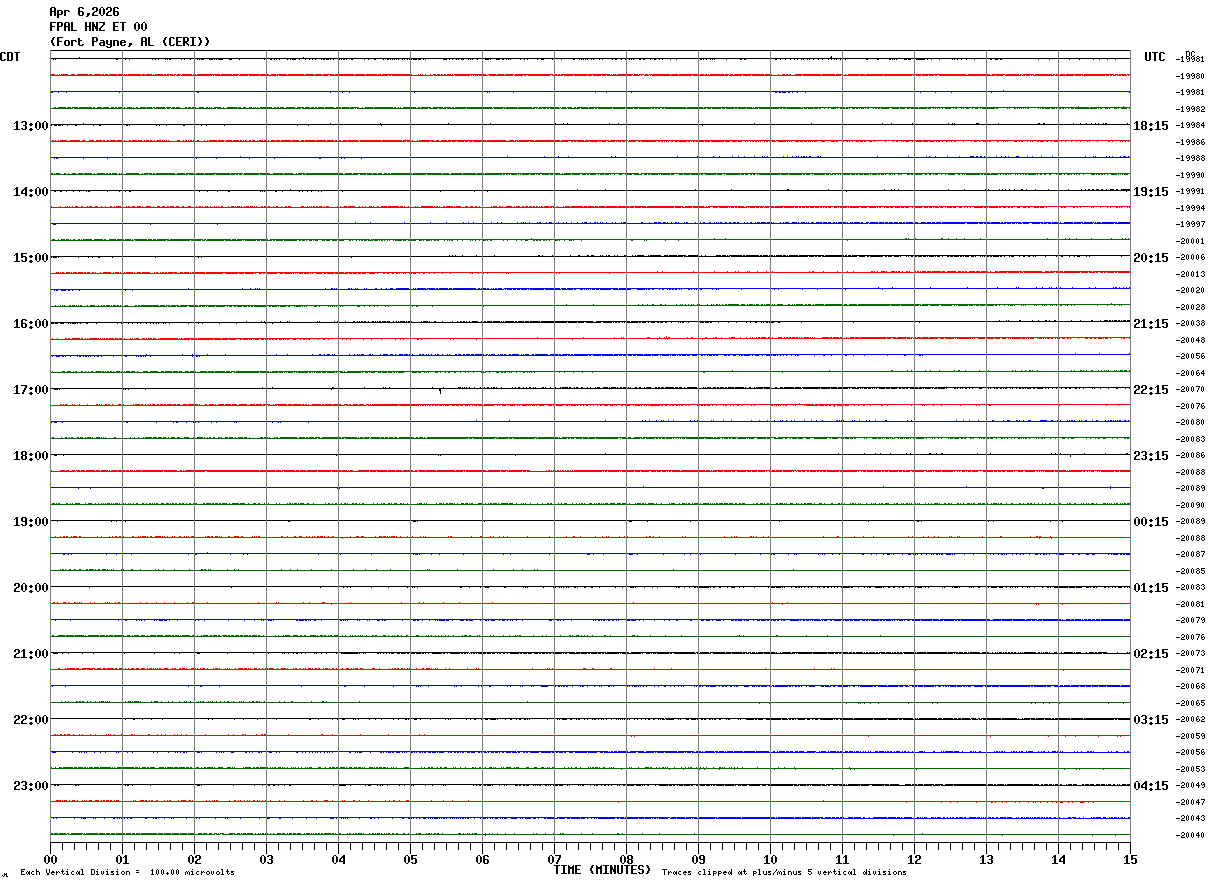Screen dimensions: 1210x886
Task: Select DC offset value -20049
Action: (x=1191, y=785)
